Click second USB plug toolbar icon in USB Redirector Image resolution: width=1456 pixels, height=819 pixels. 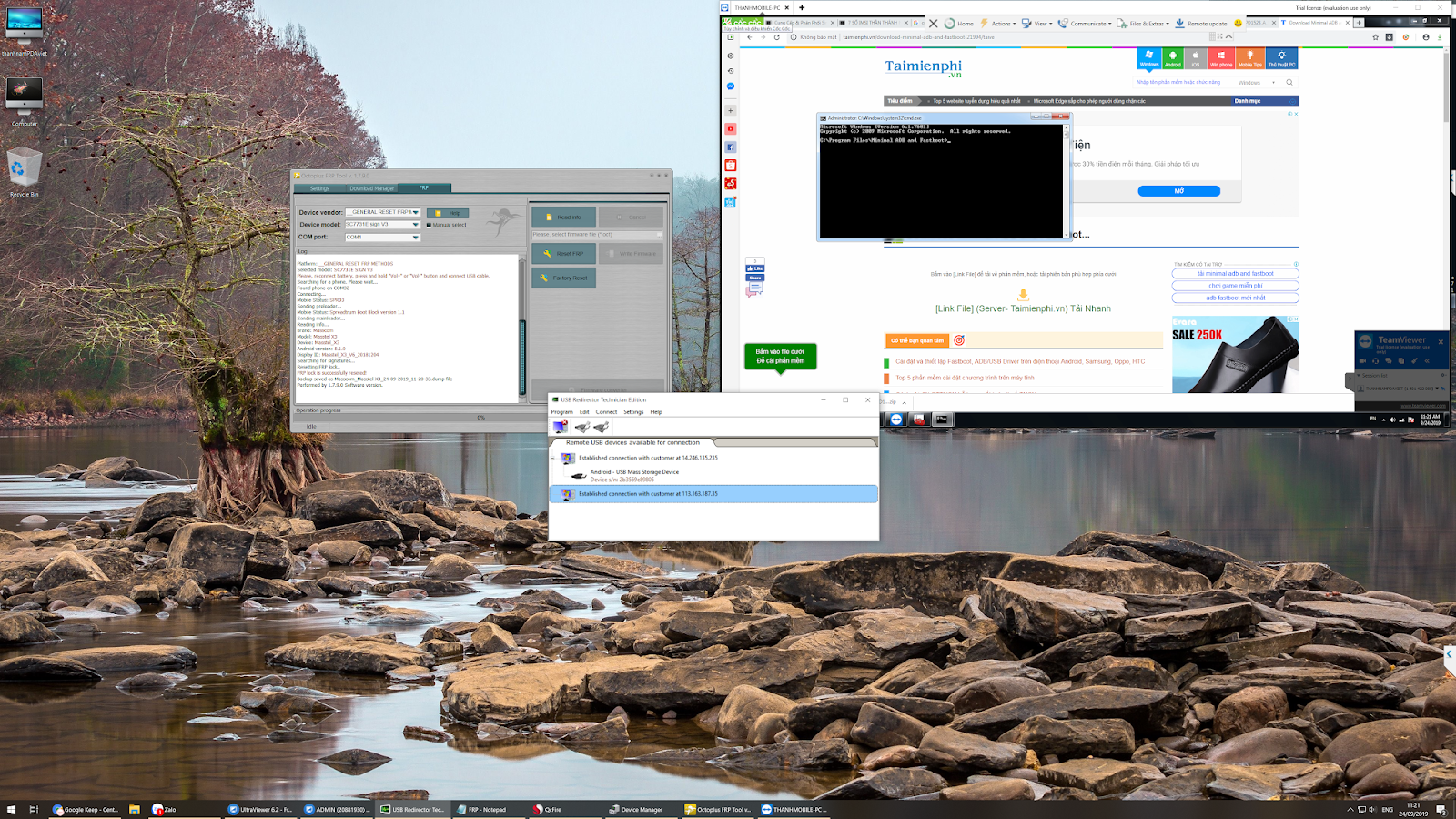601,426
